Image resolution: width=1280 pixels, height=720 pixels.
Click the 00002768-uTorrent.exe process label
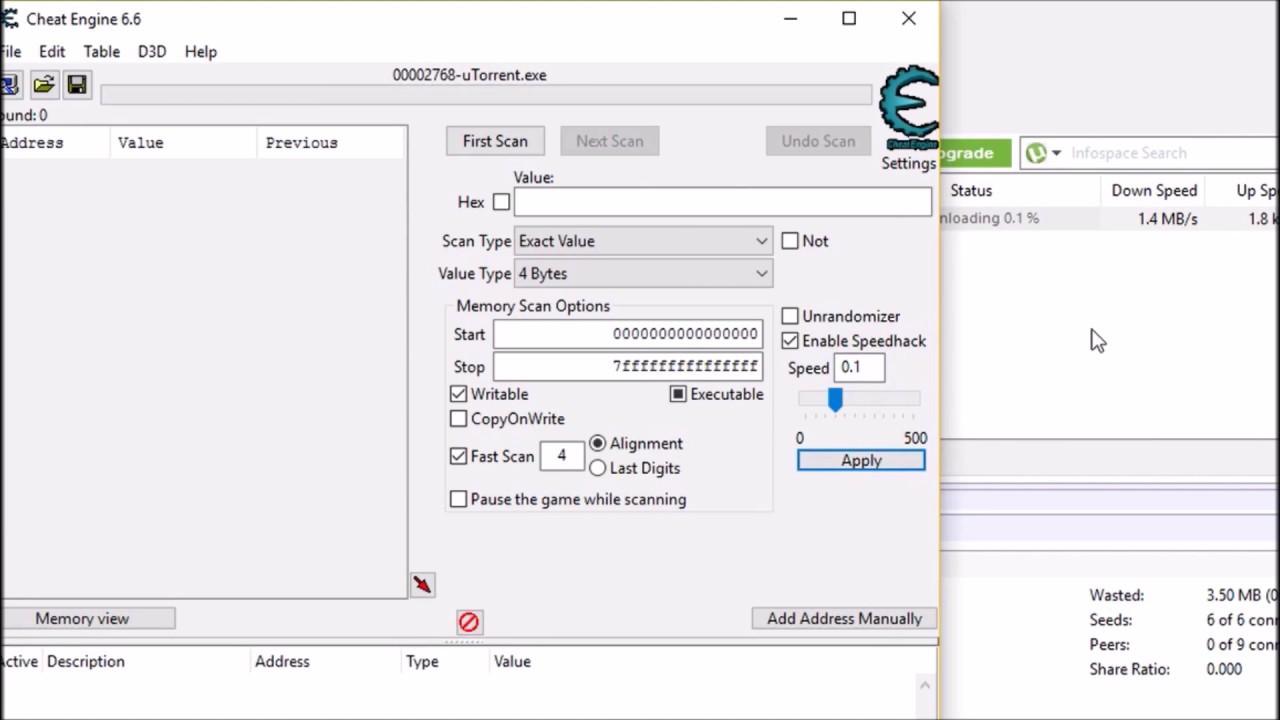[469, 75]
